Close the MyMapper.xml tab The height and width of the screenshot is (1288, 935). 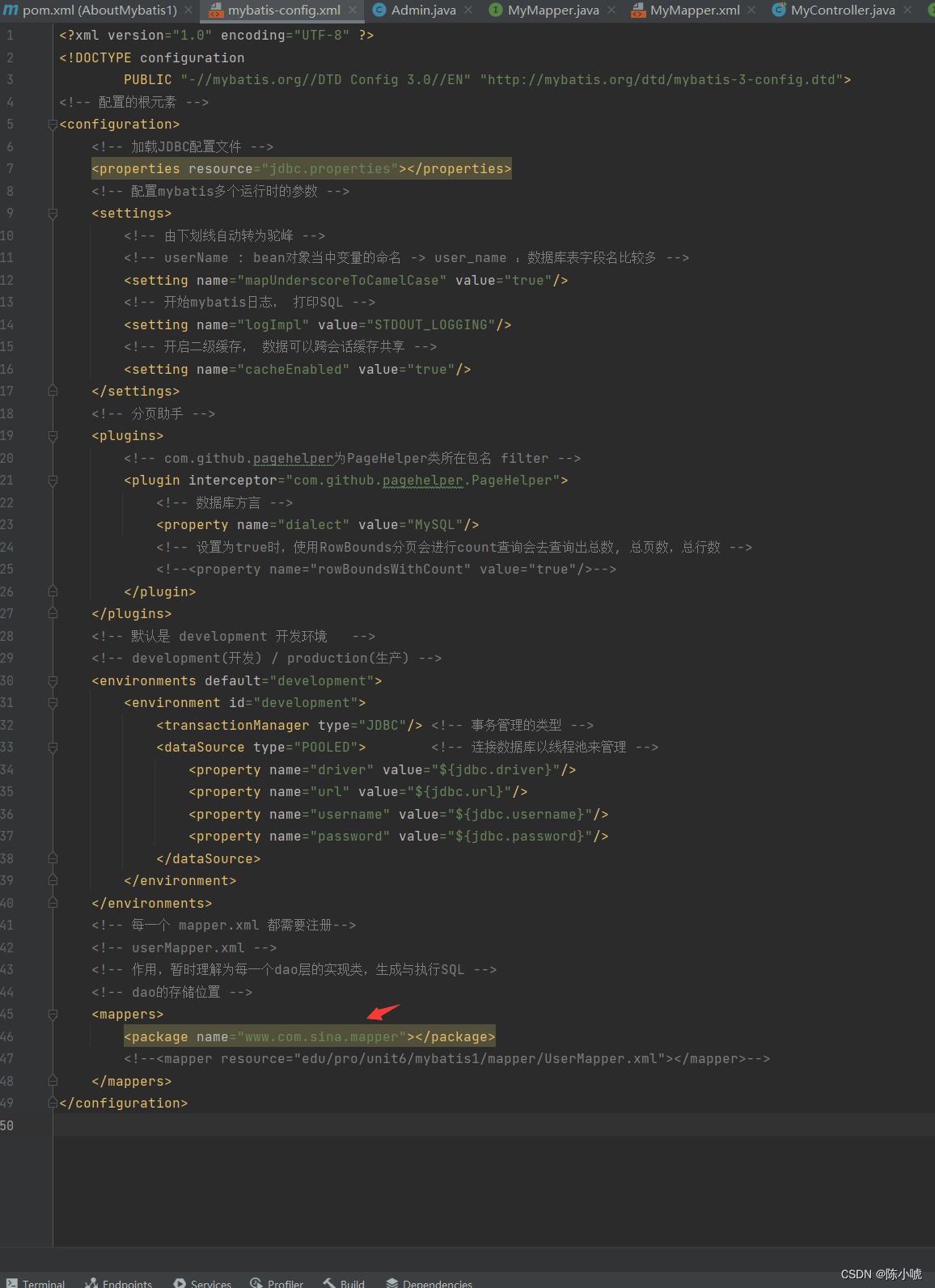coord(751,11)
